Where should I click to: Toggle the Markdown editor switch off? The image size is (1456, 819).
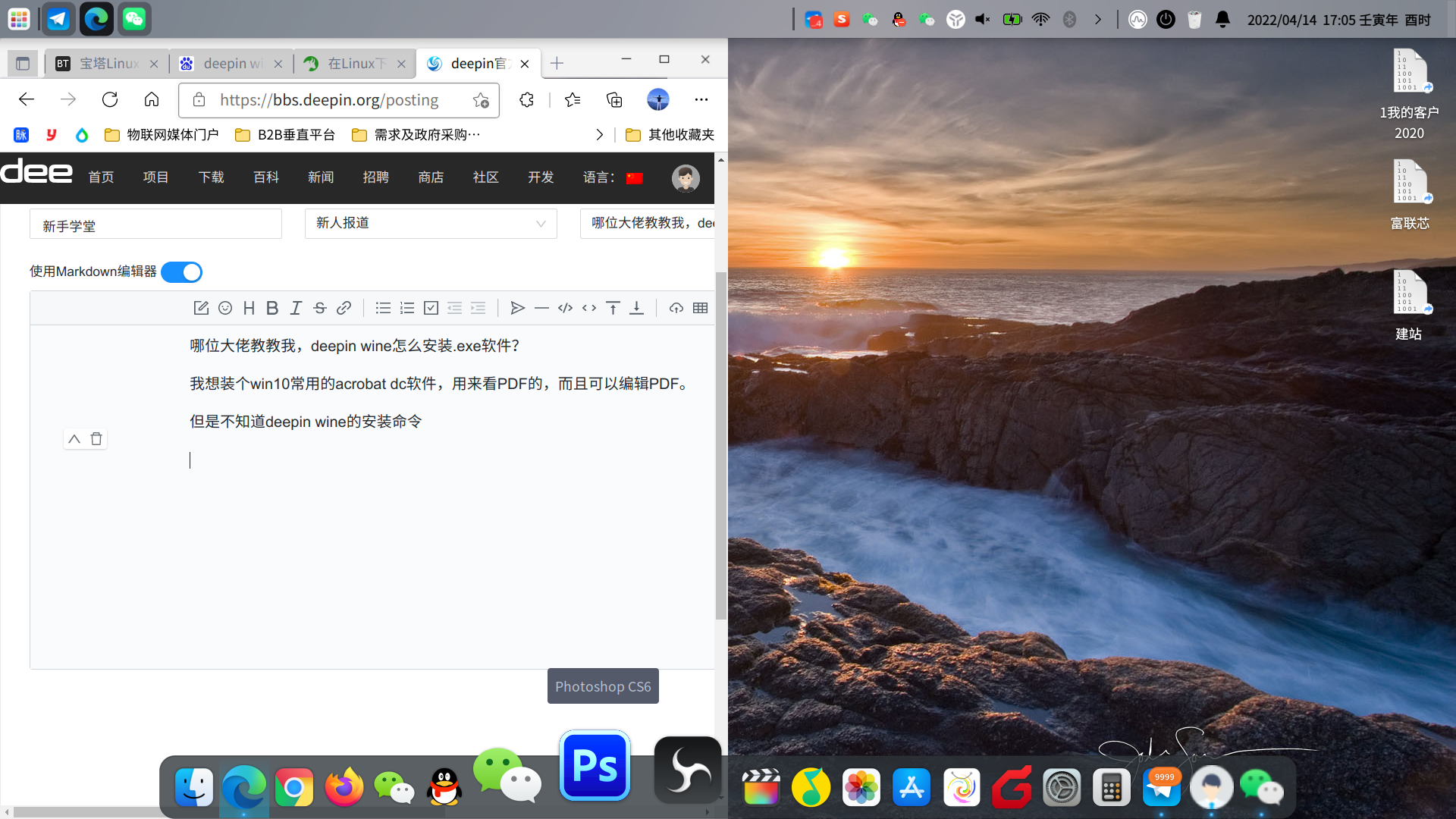pos(182,272)
